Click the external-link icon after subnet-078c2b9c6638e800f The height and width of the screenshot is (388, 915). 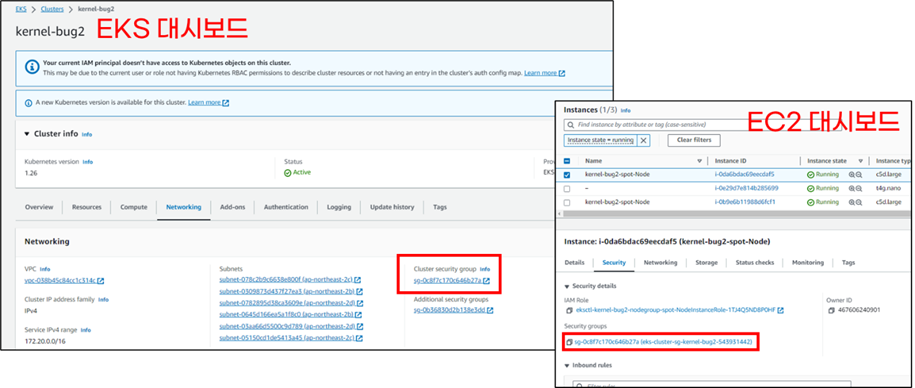pos(358,280)
